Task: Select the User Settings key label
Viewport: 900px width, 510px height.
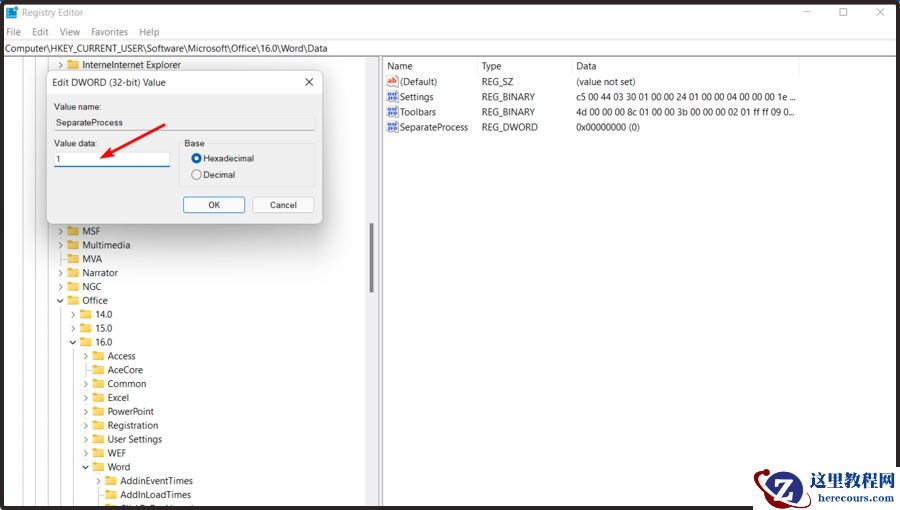Action: coord(134,439)
